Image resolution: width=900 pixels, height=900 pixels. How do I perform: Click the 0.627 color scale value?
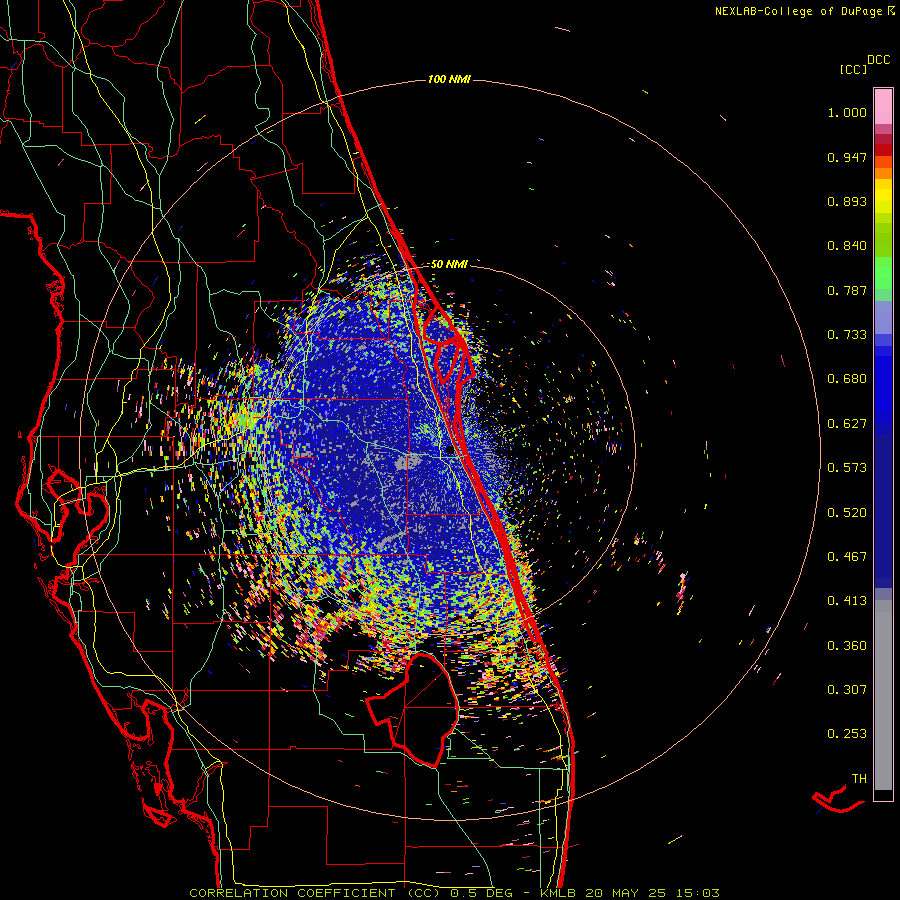[847, 424]
